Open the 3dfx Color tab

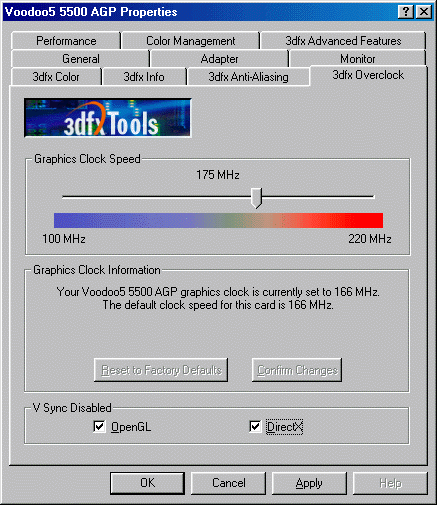pos(56,77)
